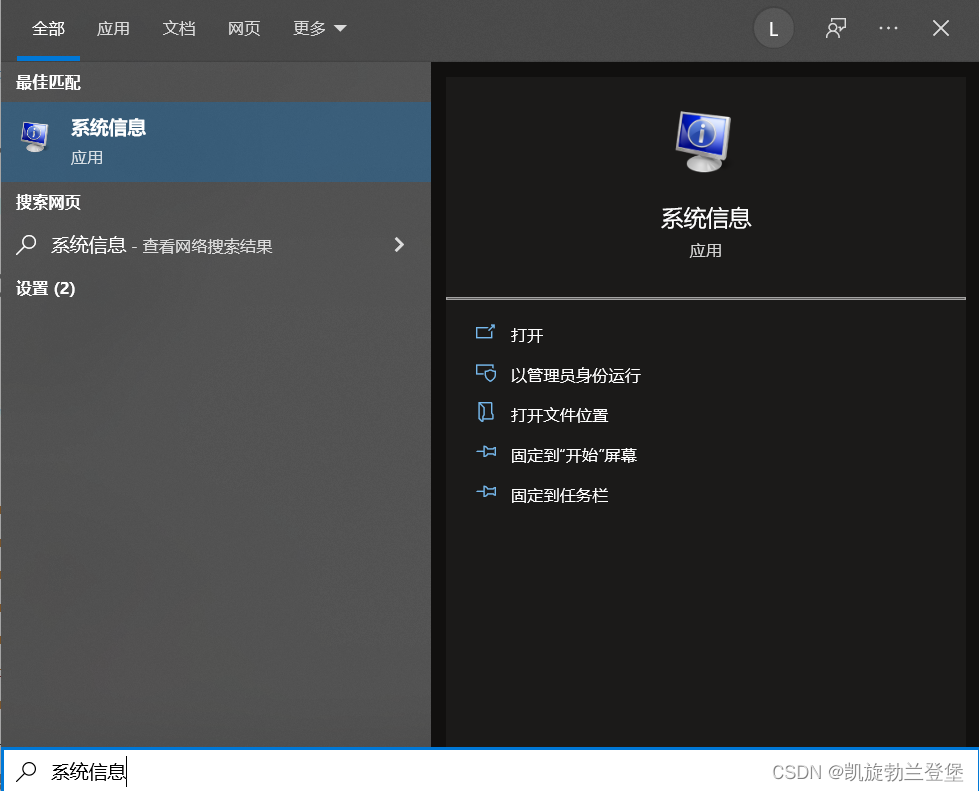The image size is (979, 791).
Task: Select 打开文件位置
Action: coord(559,415)
